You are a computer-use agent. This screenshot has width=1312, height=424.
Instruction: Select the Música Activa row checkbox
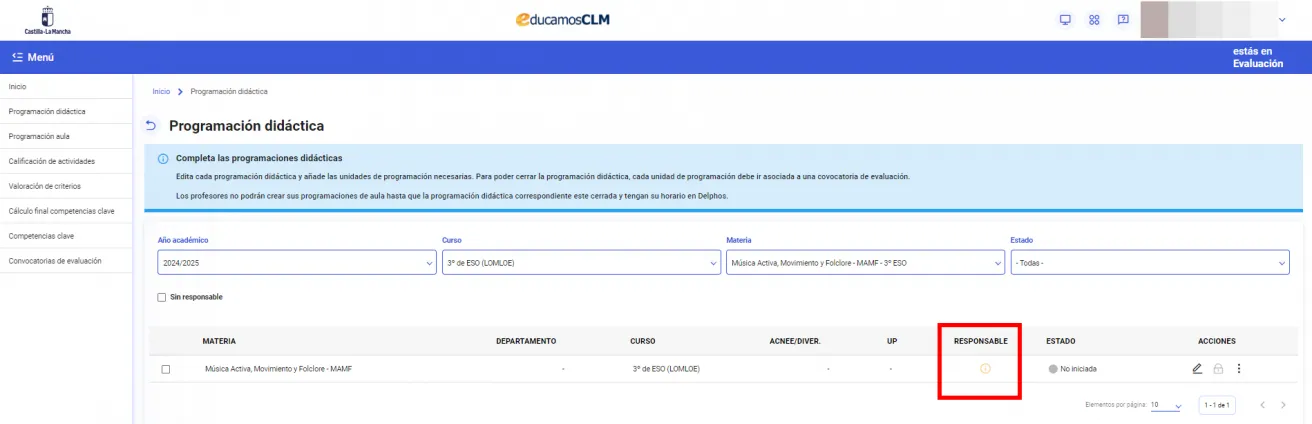(166, 369)
